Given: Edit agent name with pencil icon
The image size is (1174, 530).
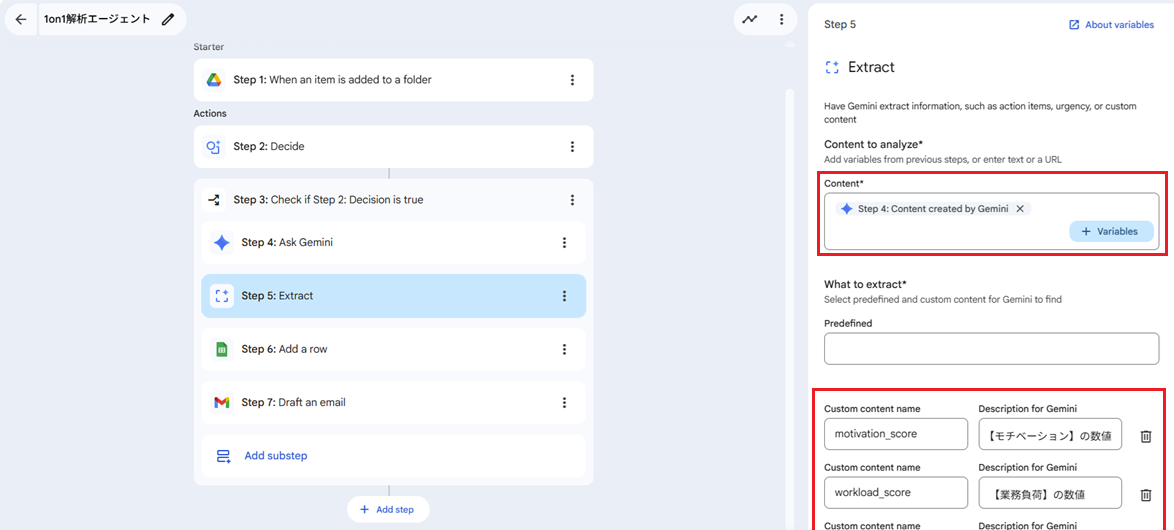Looking at the screenshot, I should coord(168,19).
